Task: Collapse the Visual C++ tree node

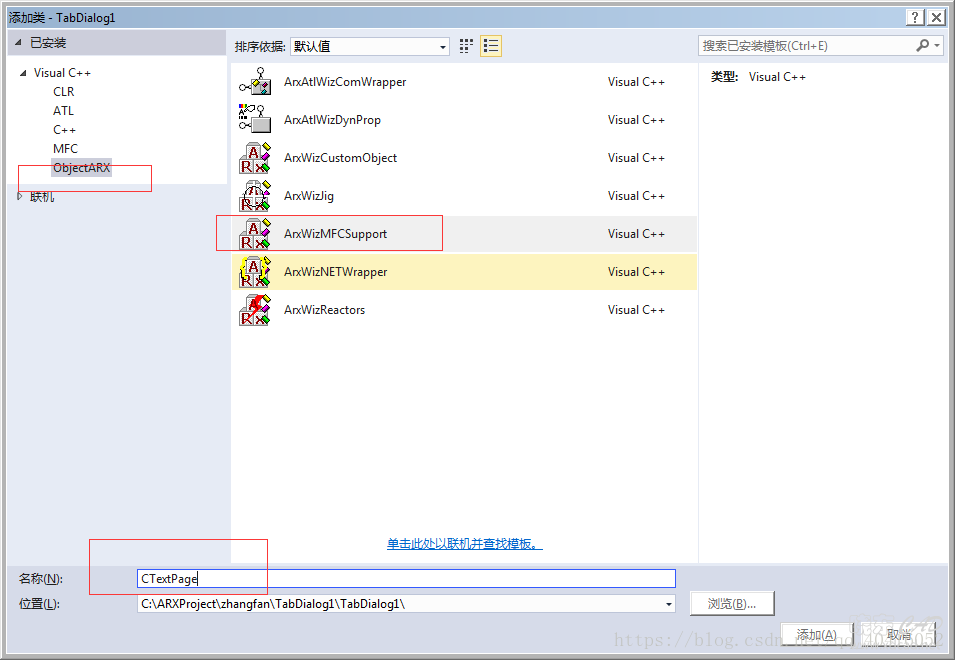Action: 23,73
